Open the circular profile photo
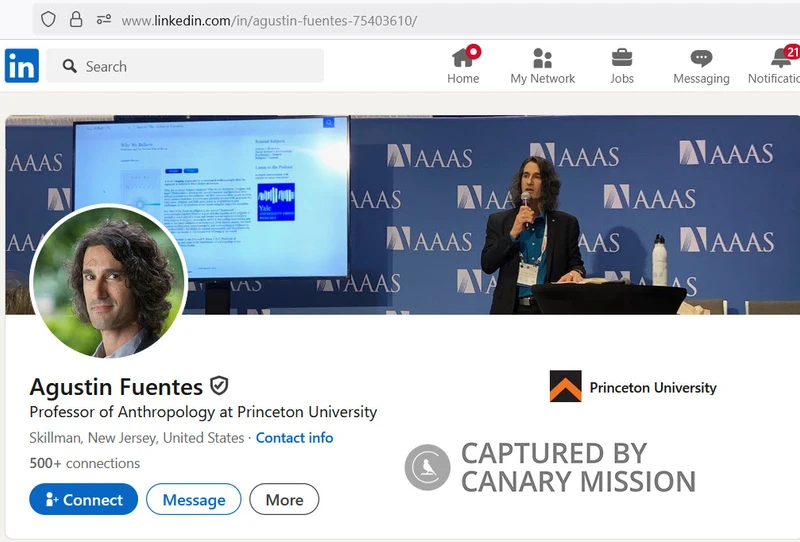 [x=108, y=283]
